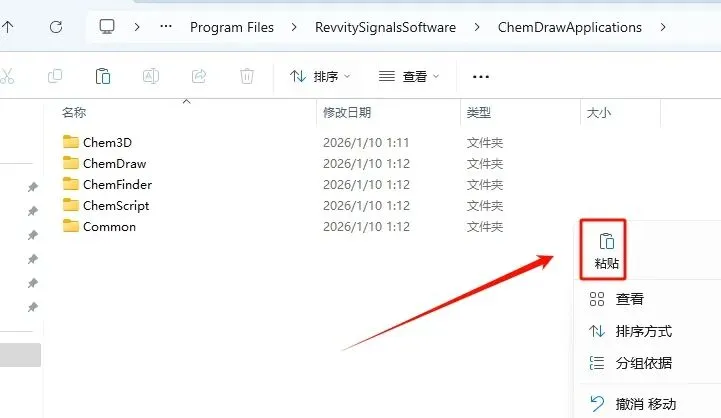Click the Up arrow navigation icon
Viewport: 721px width, 418px height.
pyautogui.click(x=7, y=27)
